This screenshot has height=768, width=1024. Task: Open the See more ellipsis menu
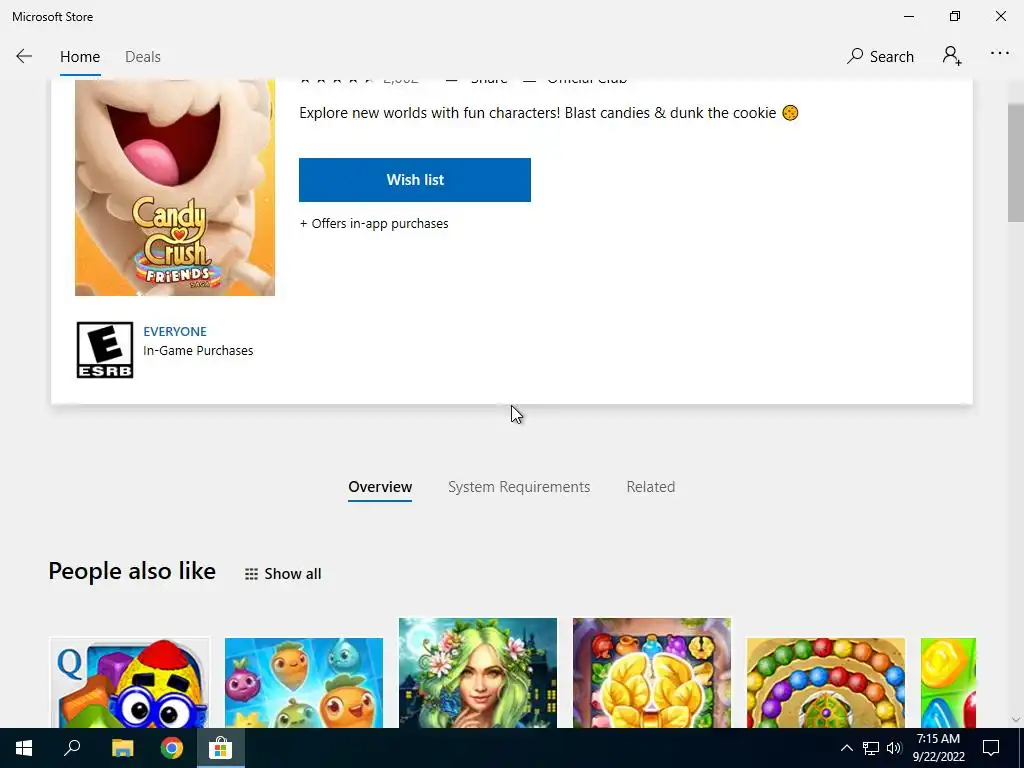coord(999,54)
